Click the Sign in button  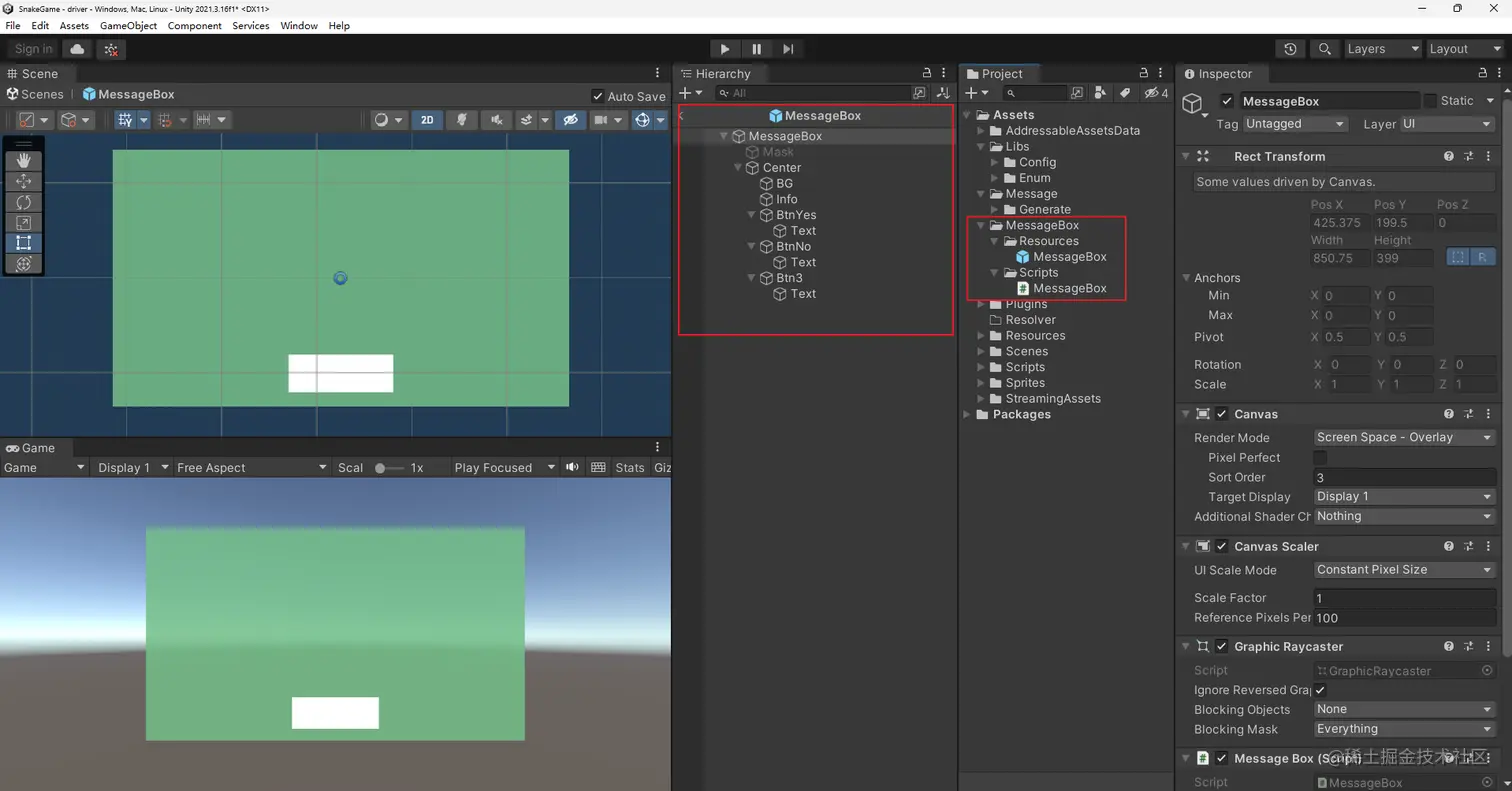pyautogui.click(x=31, y=48)
